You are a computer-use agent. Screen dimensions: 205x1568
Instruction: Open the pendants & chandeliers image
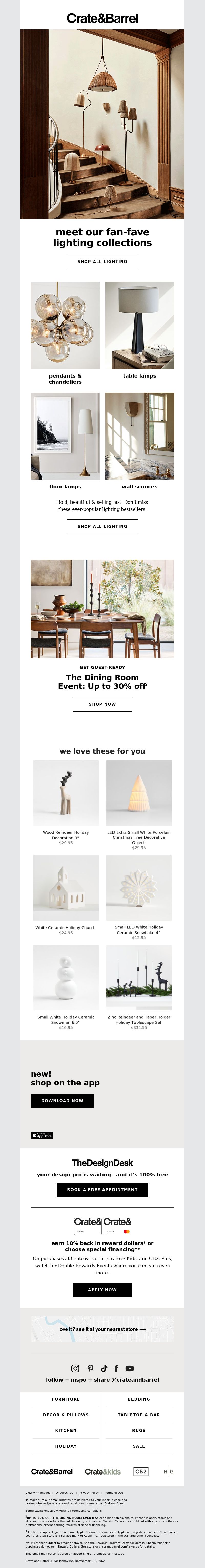point(65,325)
